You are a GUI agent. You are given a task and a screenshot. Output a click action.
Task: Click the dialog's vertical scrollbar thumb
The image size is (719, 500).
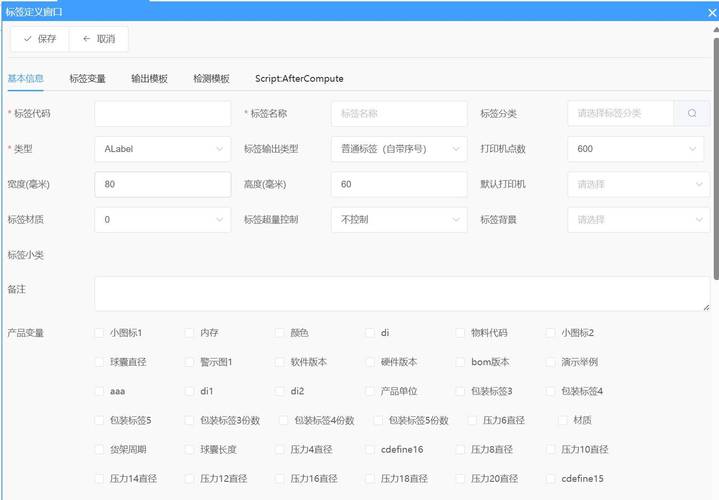716,158
